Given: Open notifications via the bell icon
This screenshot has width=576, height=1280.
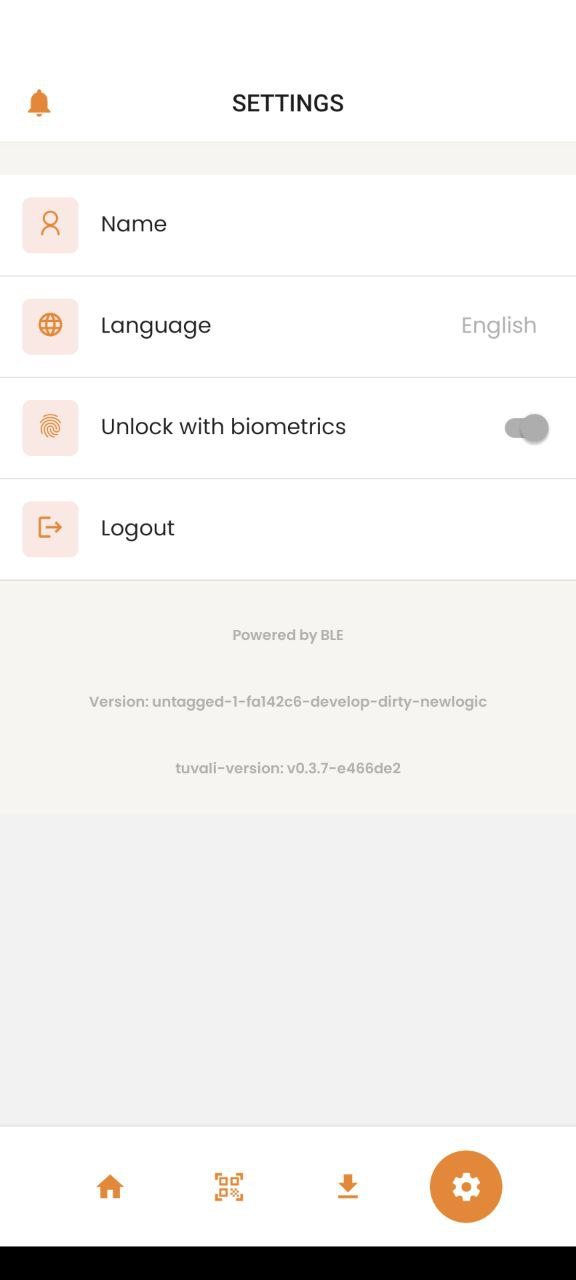Looking at the screenshot, I should (x=38, y=102).
